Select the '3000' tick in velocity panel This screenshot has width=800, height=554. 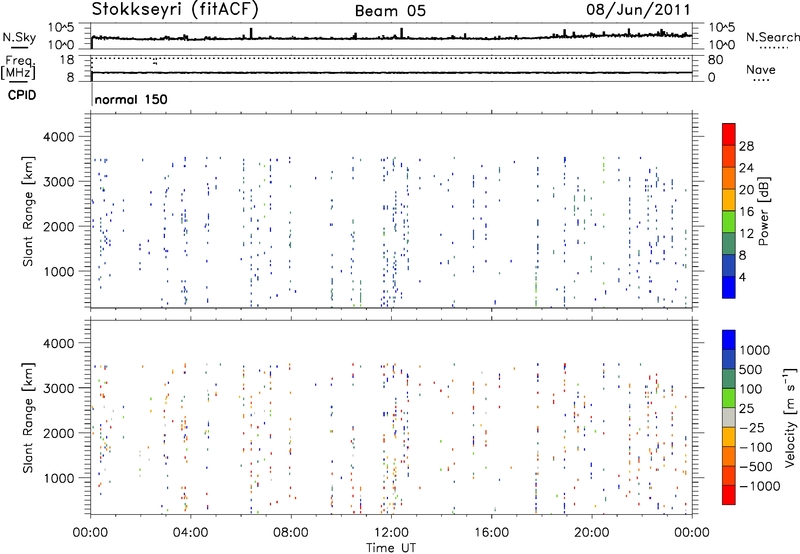(59, 388)
